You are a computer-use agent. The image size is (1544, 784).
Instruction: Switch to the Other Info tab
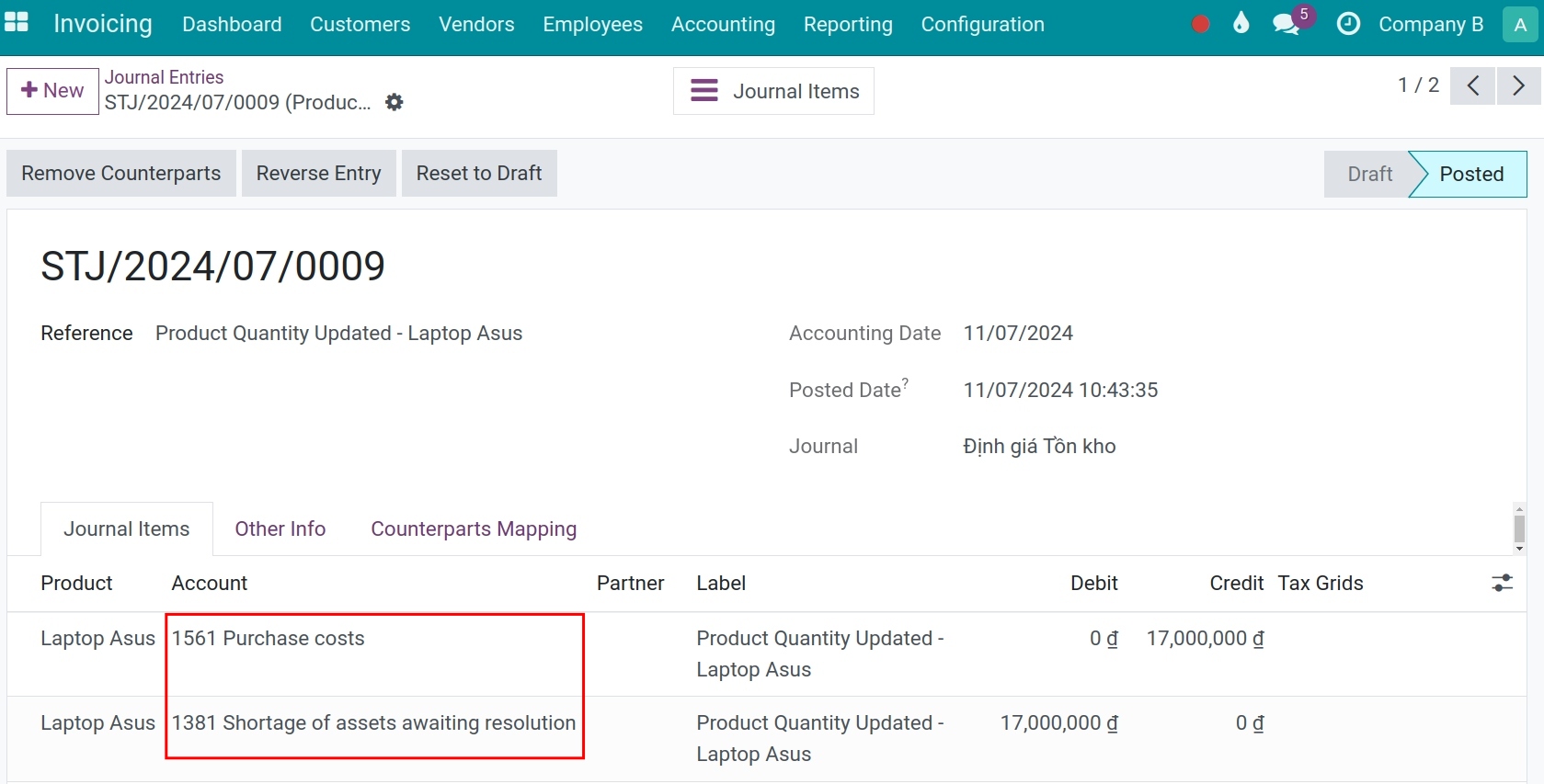[280, 528]
